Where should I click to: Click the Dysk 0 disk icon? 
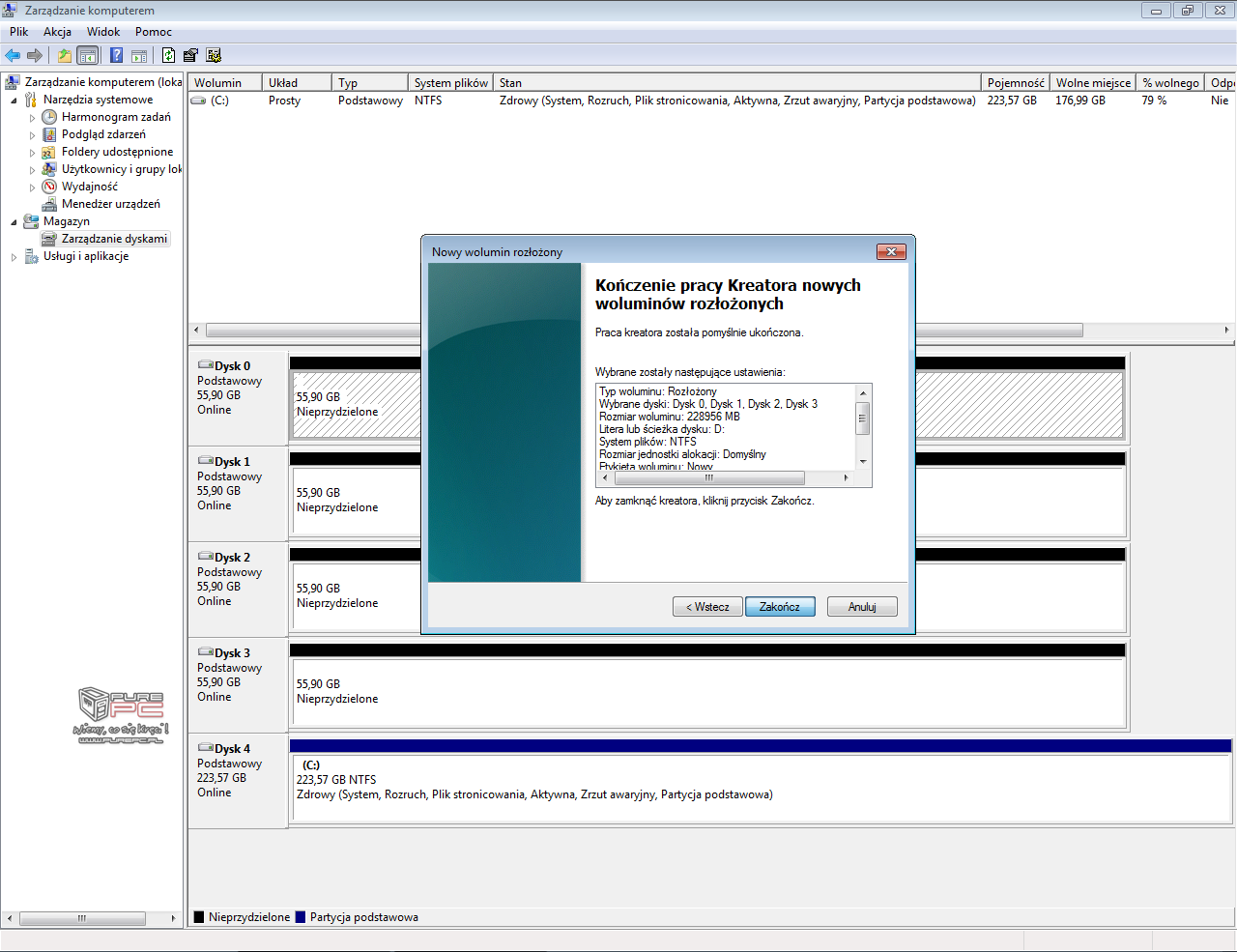pyautogui.click(x=206, y=365)
